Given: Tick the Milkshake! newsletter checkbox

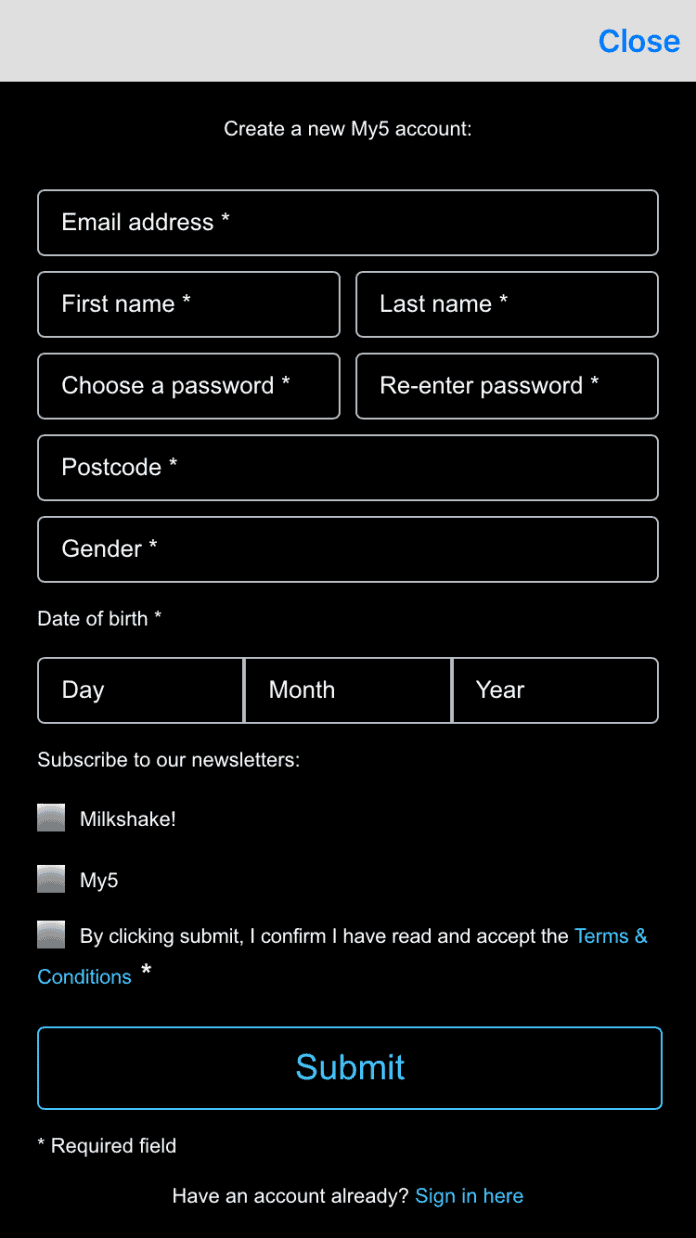Looking at the screenshot, I should 51,818.
